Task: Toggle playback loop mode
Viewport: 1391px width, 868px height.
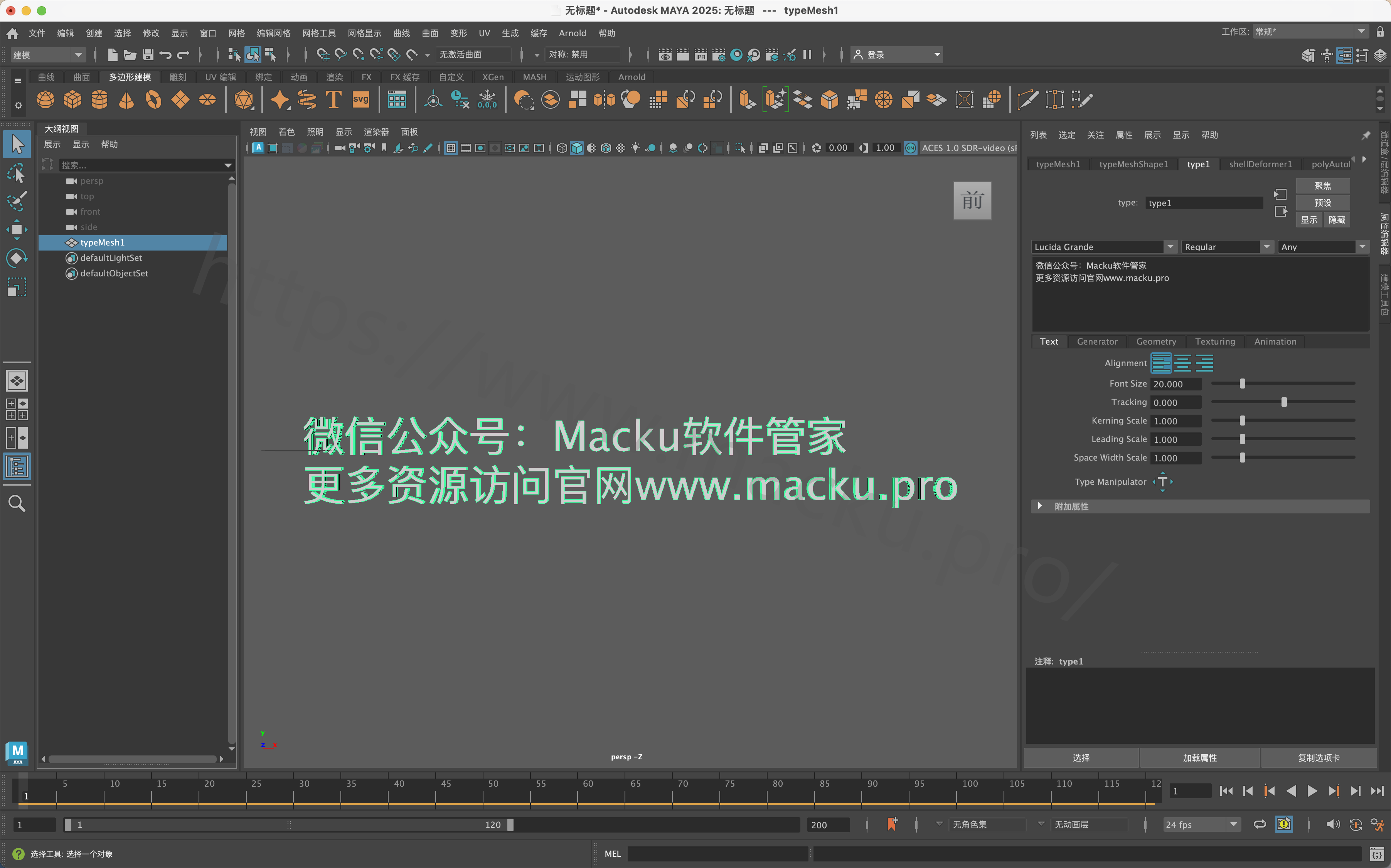Action: pyautogui.click(x=1260, y=824)
